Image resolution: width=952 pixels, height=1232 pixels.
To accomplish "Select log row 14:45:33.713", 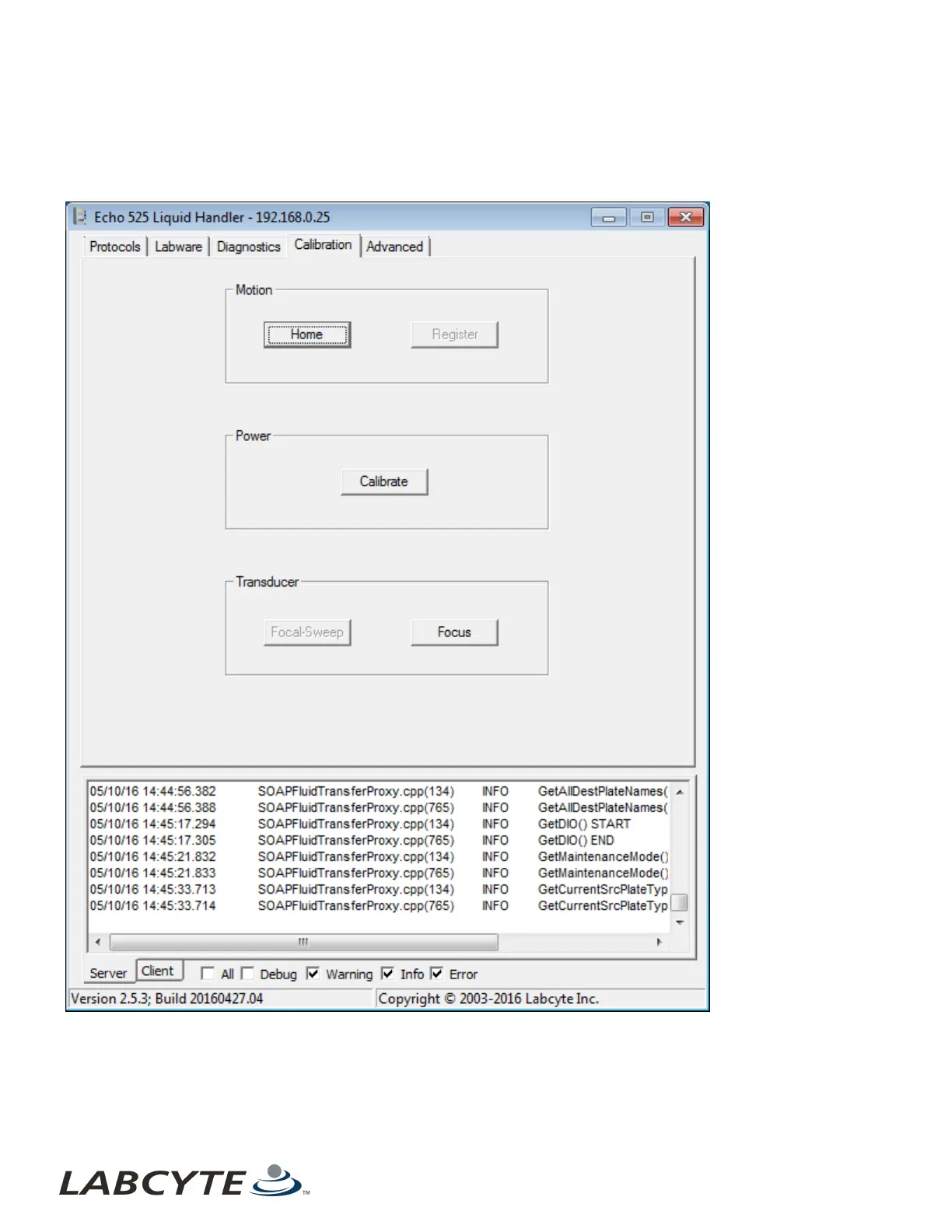I will pos(379,889).
